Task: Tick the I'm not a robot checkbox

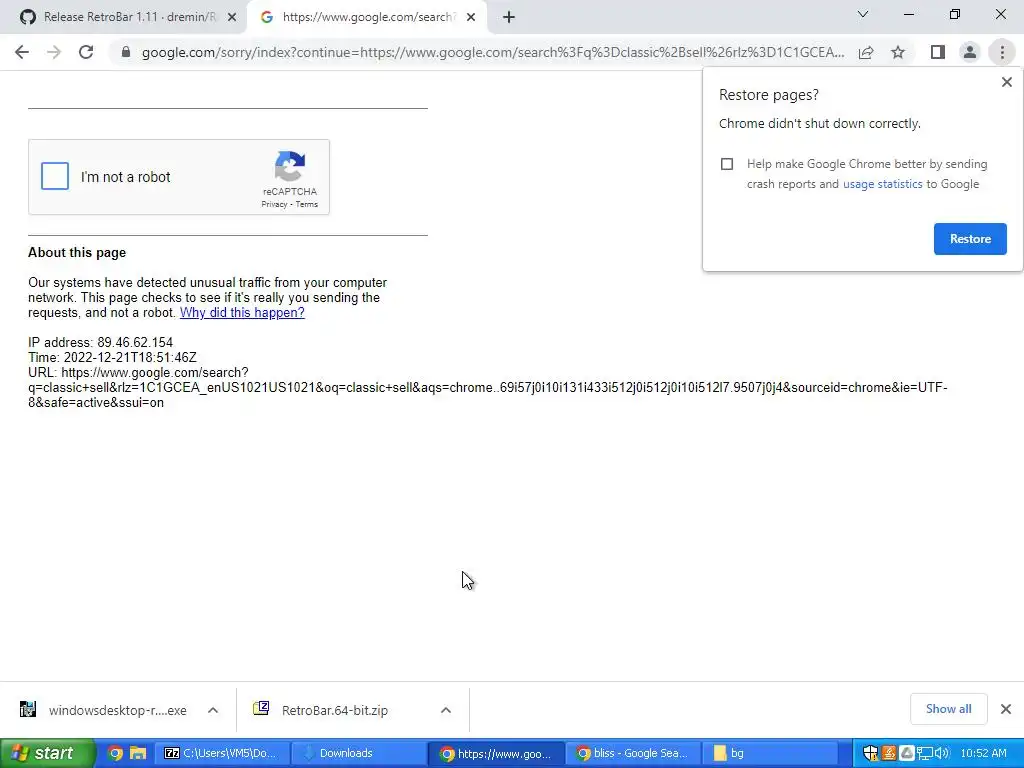Action: click(x=55, y=176)
